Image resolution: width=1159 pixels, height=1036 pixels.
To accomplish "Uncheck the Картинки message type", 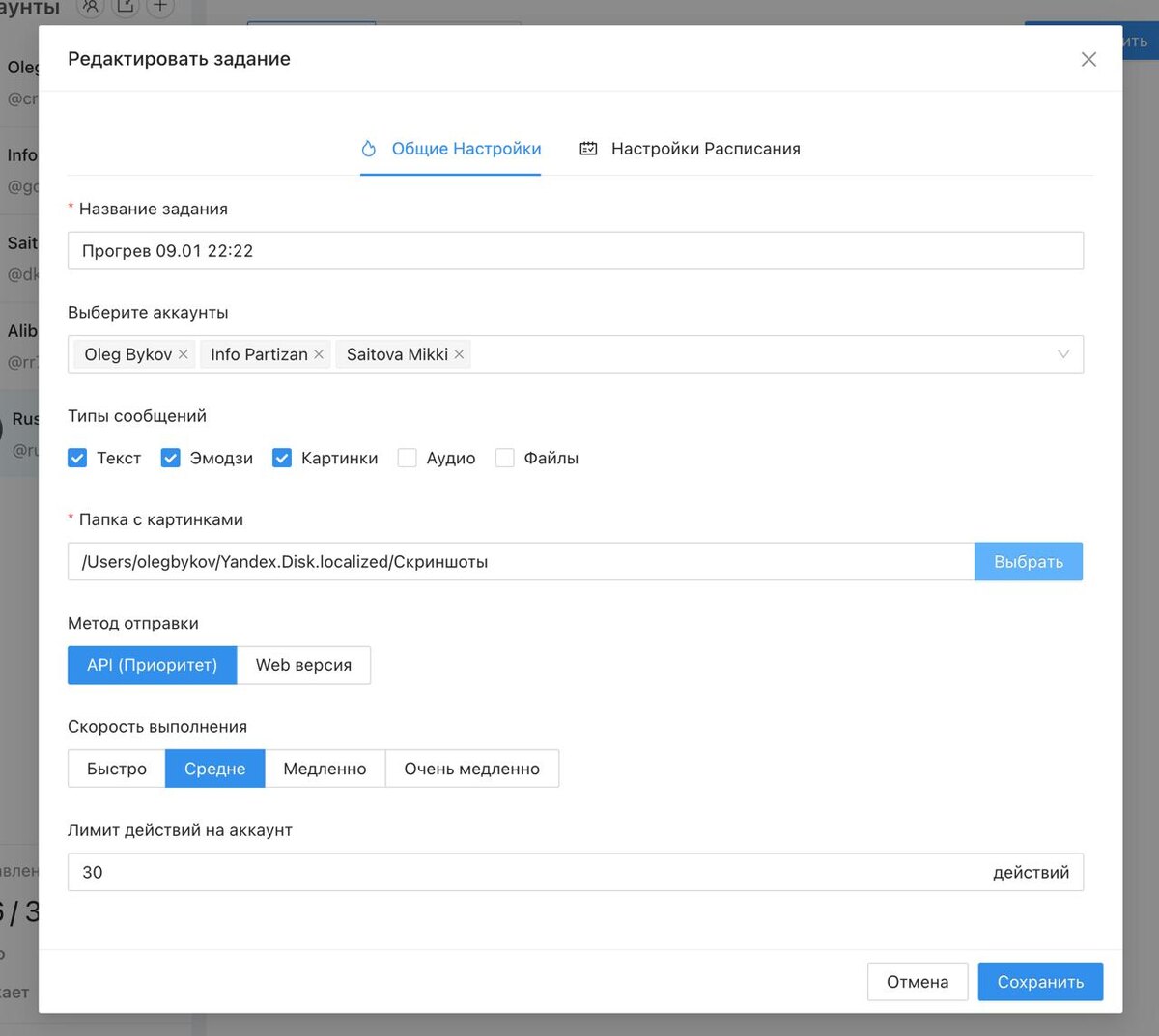I will point(282,458).
